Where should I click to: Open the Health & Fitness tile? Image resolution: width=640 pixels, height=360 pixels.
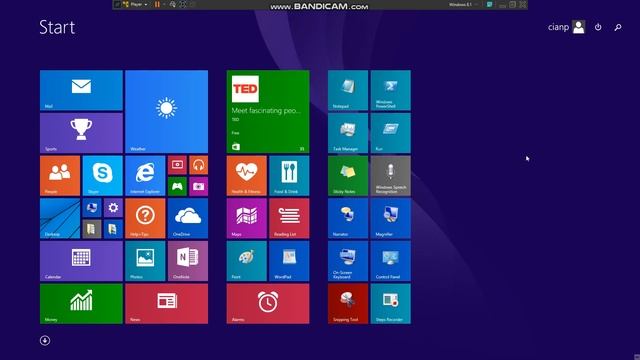(x=247, y=176)
